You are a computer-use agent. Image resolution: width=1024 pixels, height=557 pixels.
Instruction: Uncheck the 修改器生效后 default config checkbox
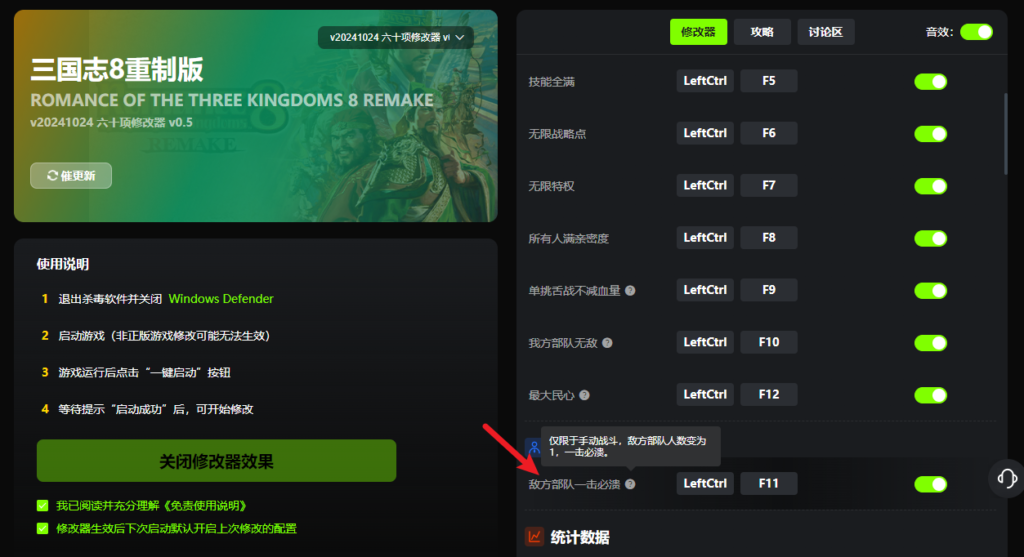pyautogui.click(x=42, y=528)
